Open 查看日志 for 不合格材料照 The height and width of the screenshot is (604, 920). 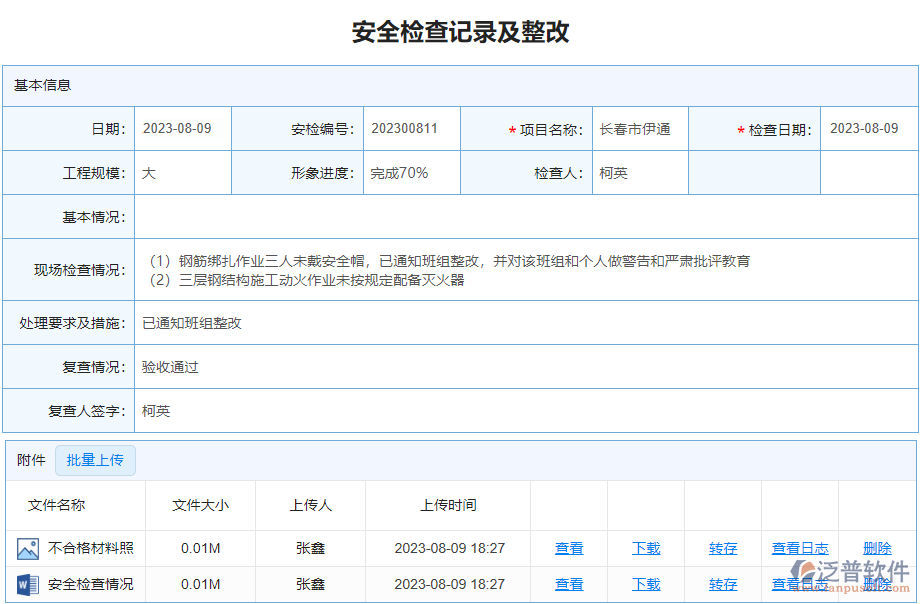pos(799,547)
